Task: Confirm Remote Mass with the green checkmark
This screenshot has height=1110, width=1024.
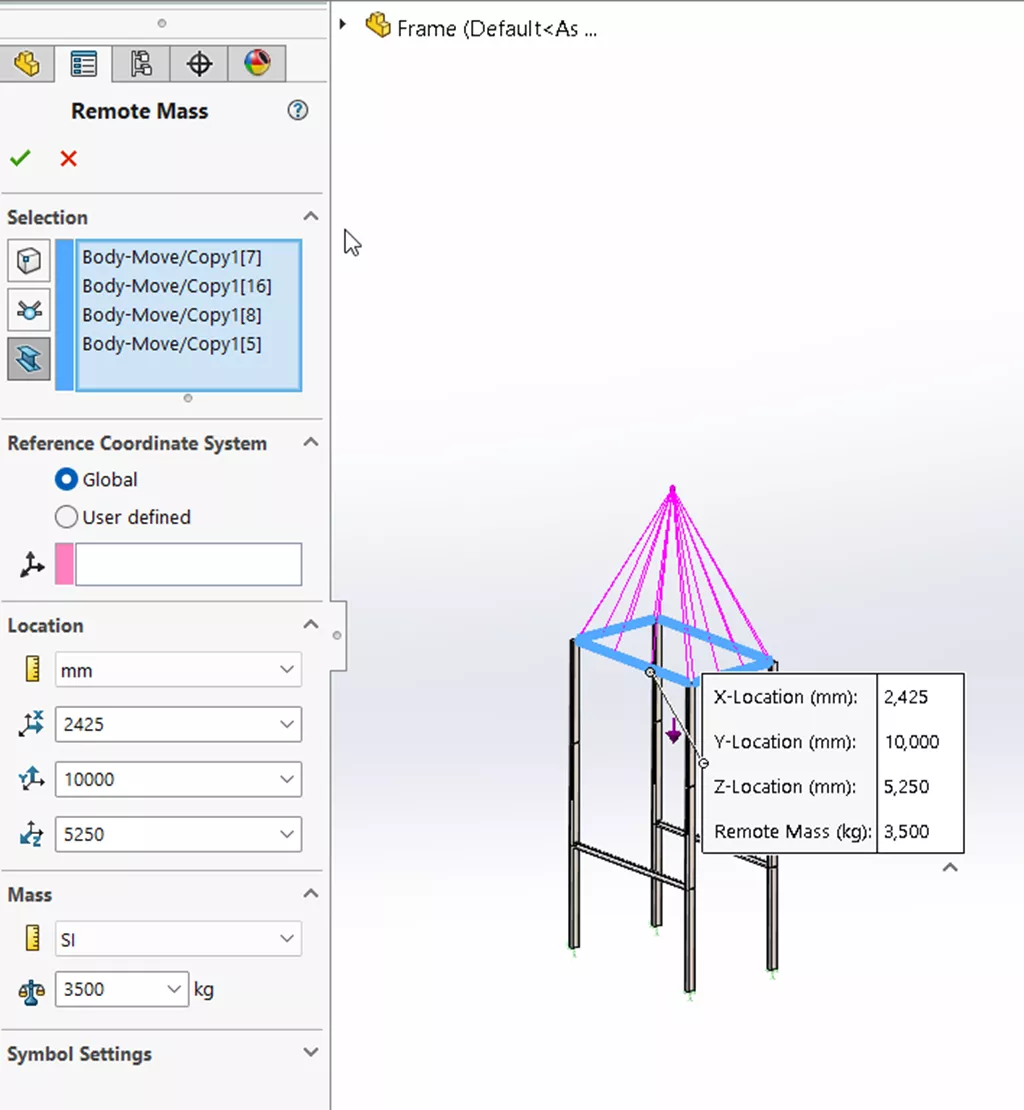Action: [20, 158]
